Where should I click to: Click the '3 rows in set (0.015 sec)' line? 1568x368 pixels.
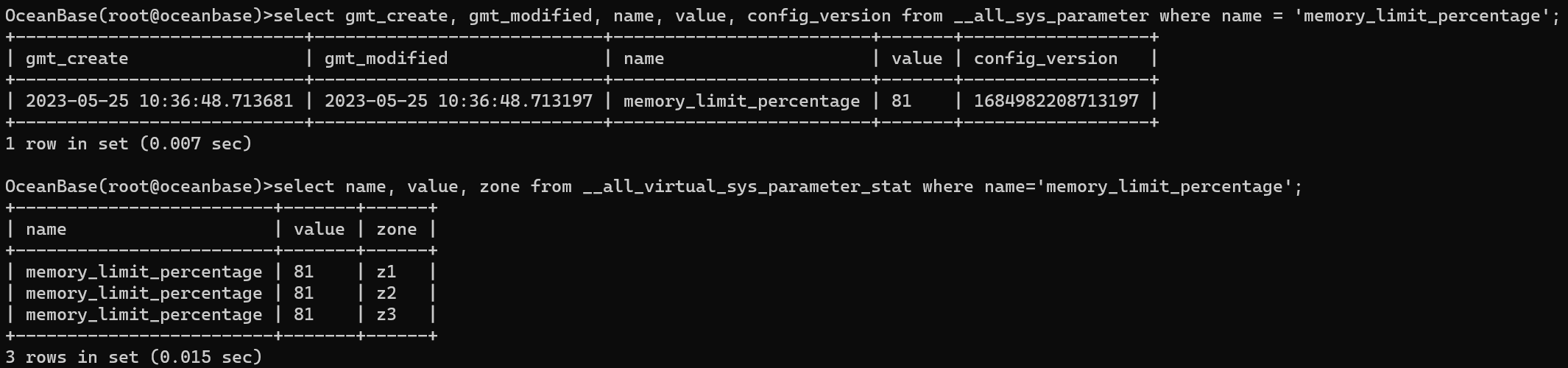point(134,358)
